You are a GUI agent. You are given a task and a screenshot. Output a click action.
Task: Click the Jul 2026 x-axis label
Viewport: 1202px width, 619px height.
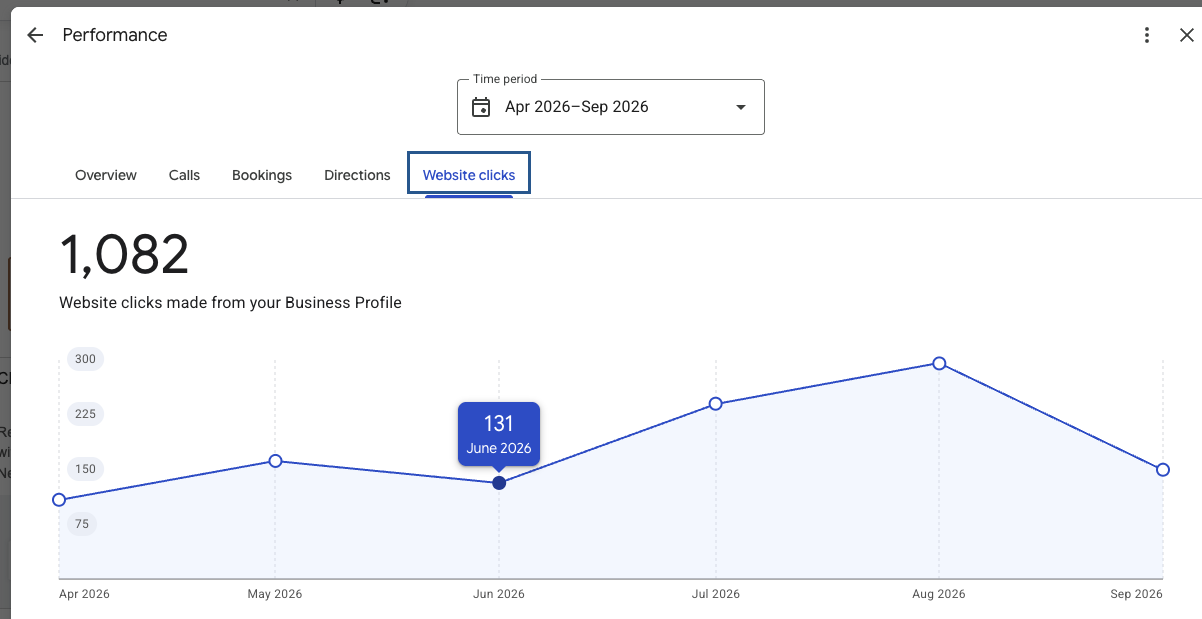pos(716,594)
